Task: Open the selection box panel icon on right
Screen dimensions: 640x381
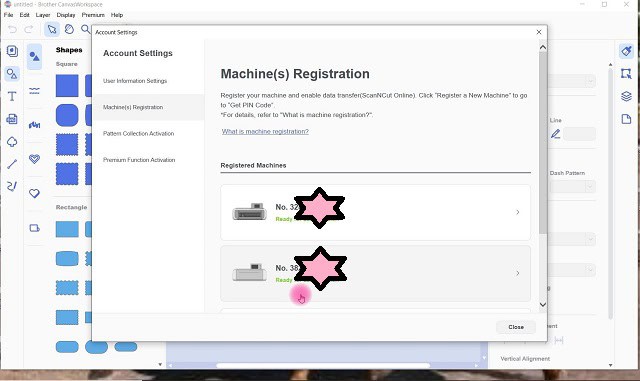Action: point(626,74)
